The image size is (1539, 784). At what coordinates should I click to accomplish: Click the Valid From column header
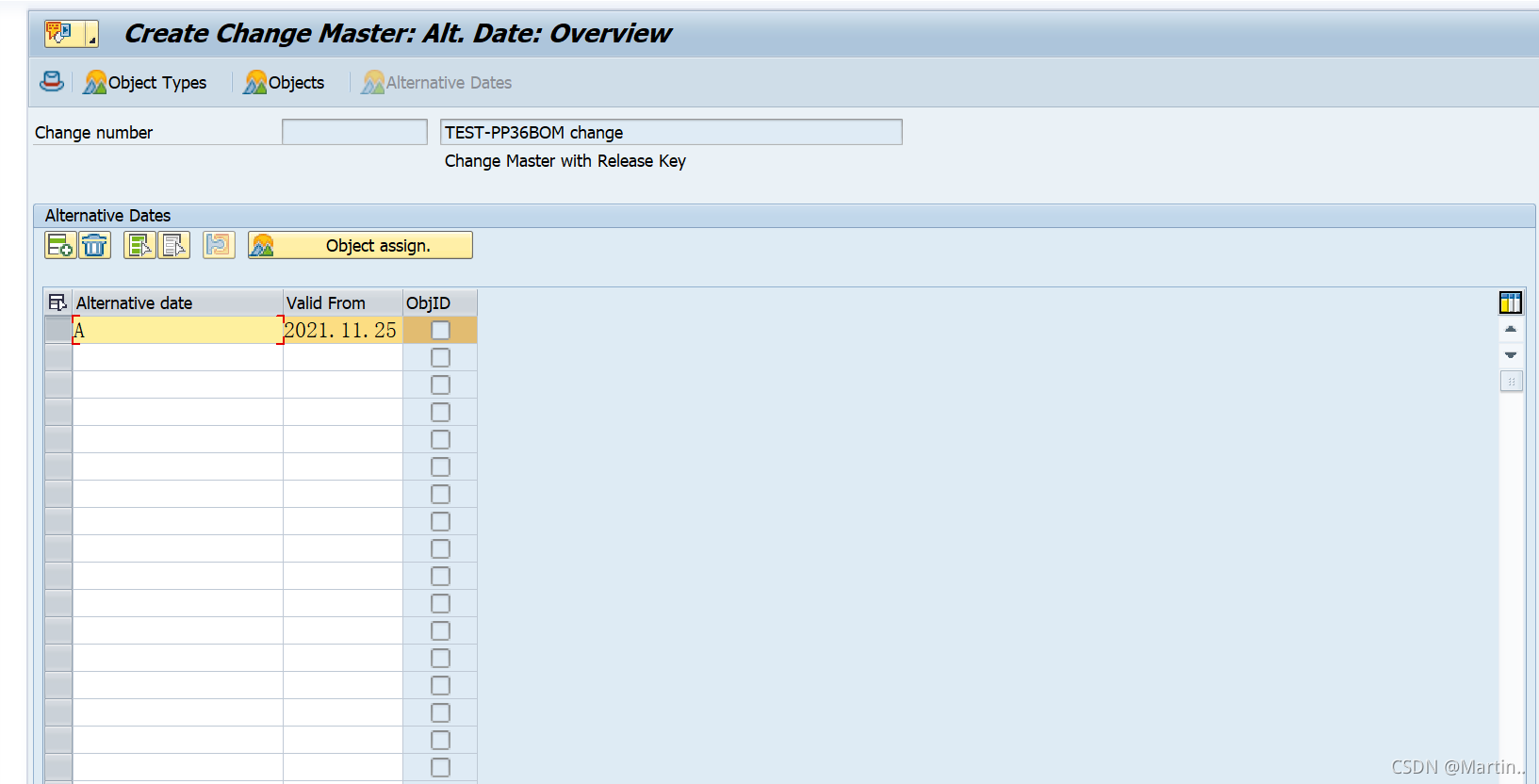point(342,302)
